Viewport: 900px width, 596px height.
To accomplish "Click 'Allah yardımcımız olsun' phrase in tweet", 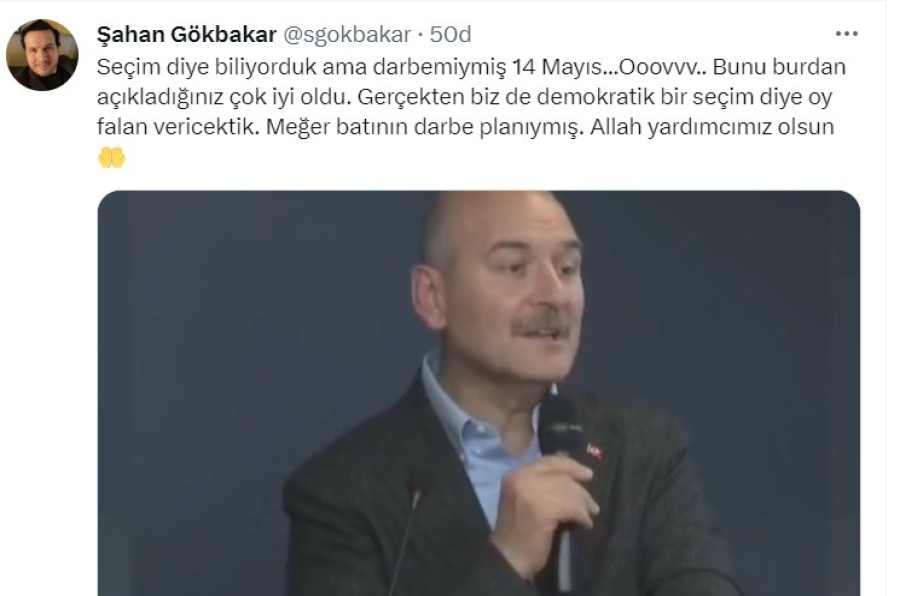I will (x=712, y=127).
